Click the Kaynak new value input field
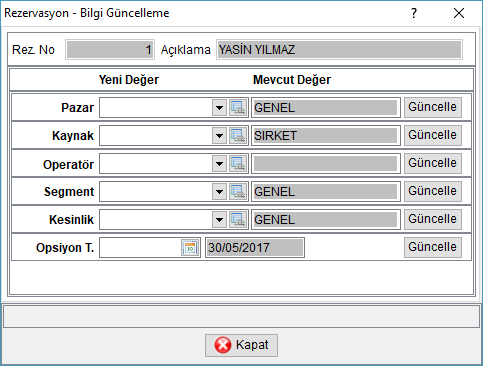This screenshot has width=483, height=366. pos(156,136)
